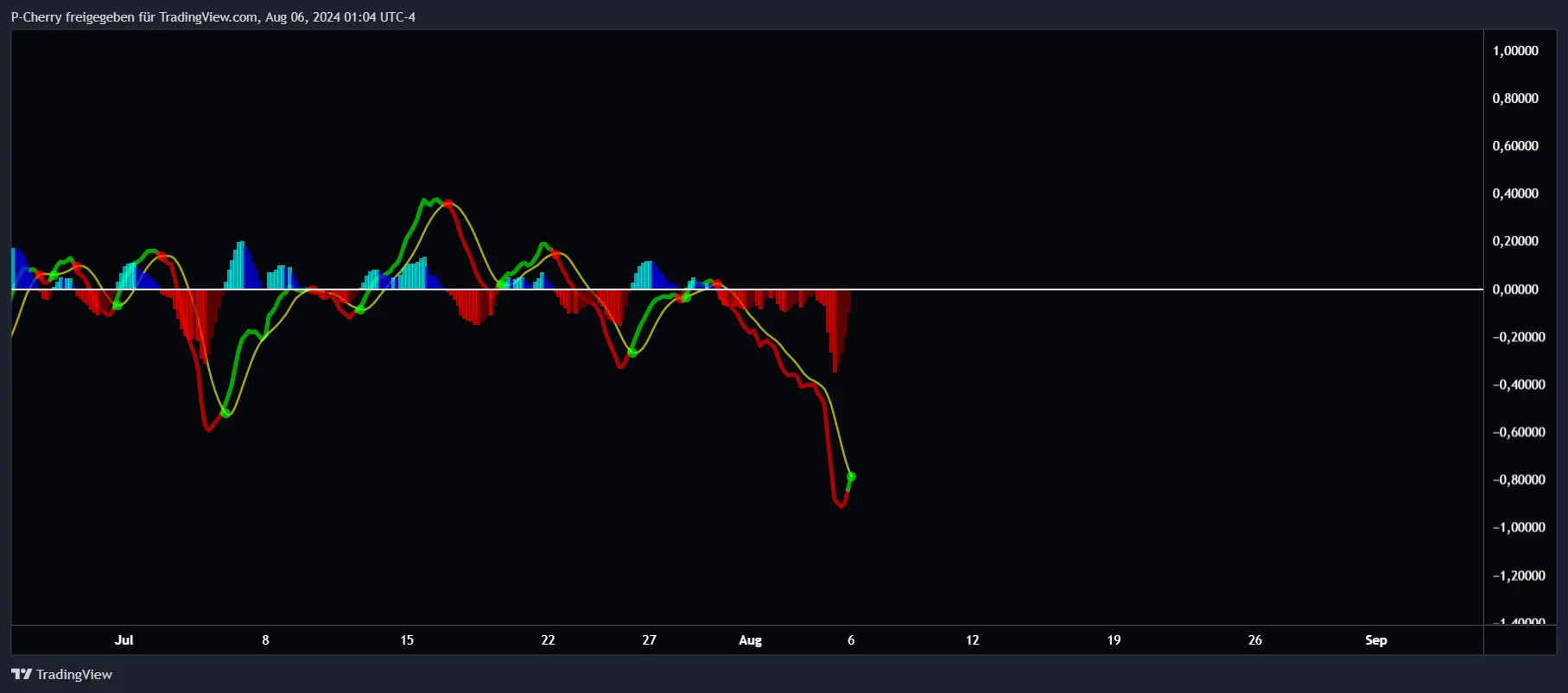Select the Jul label on the time axis
Screen dimensions: 1568x693
point(124,640)
